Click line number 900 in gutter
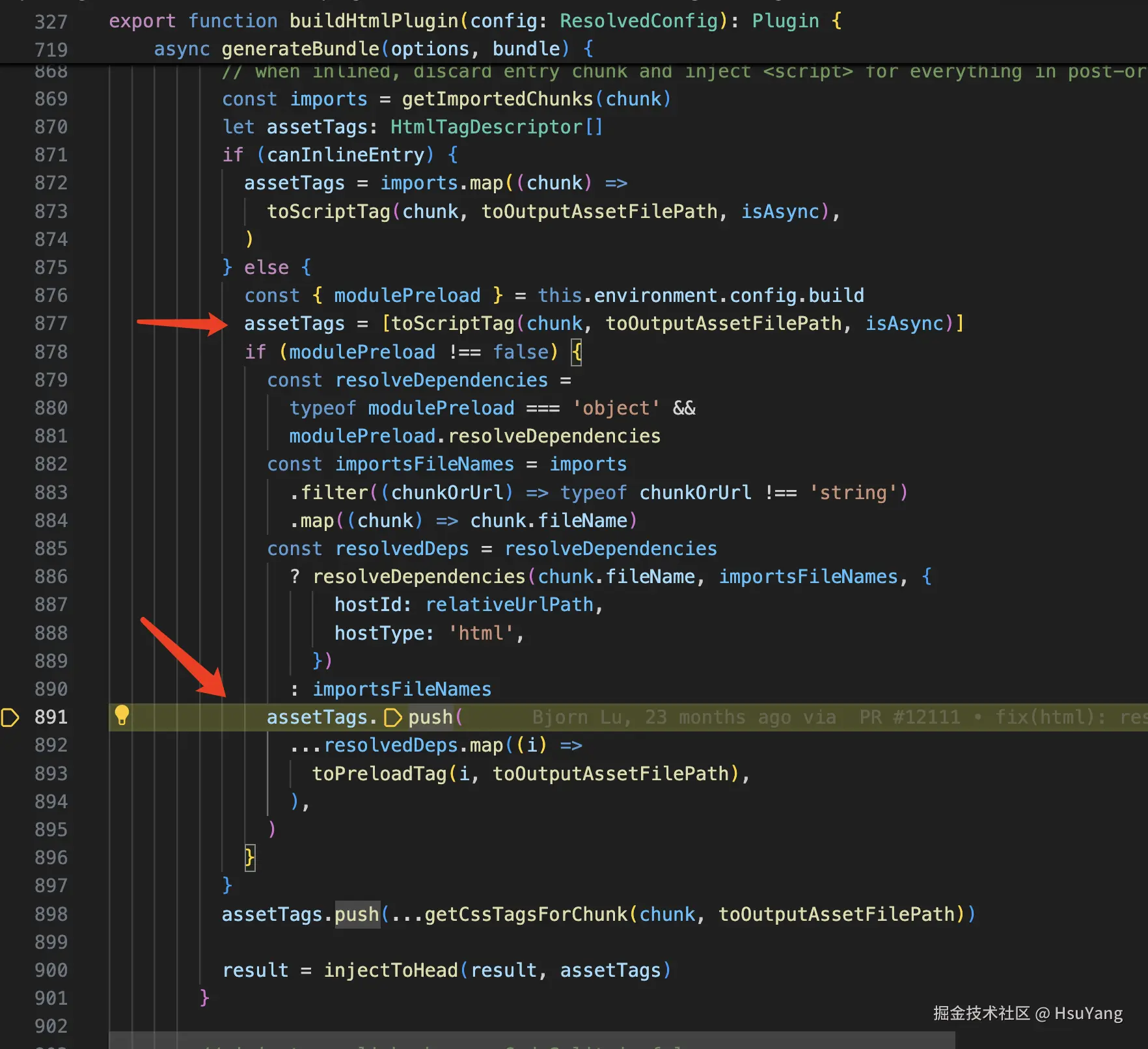 (51, 970)
